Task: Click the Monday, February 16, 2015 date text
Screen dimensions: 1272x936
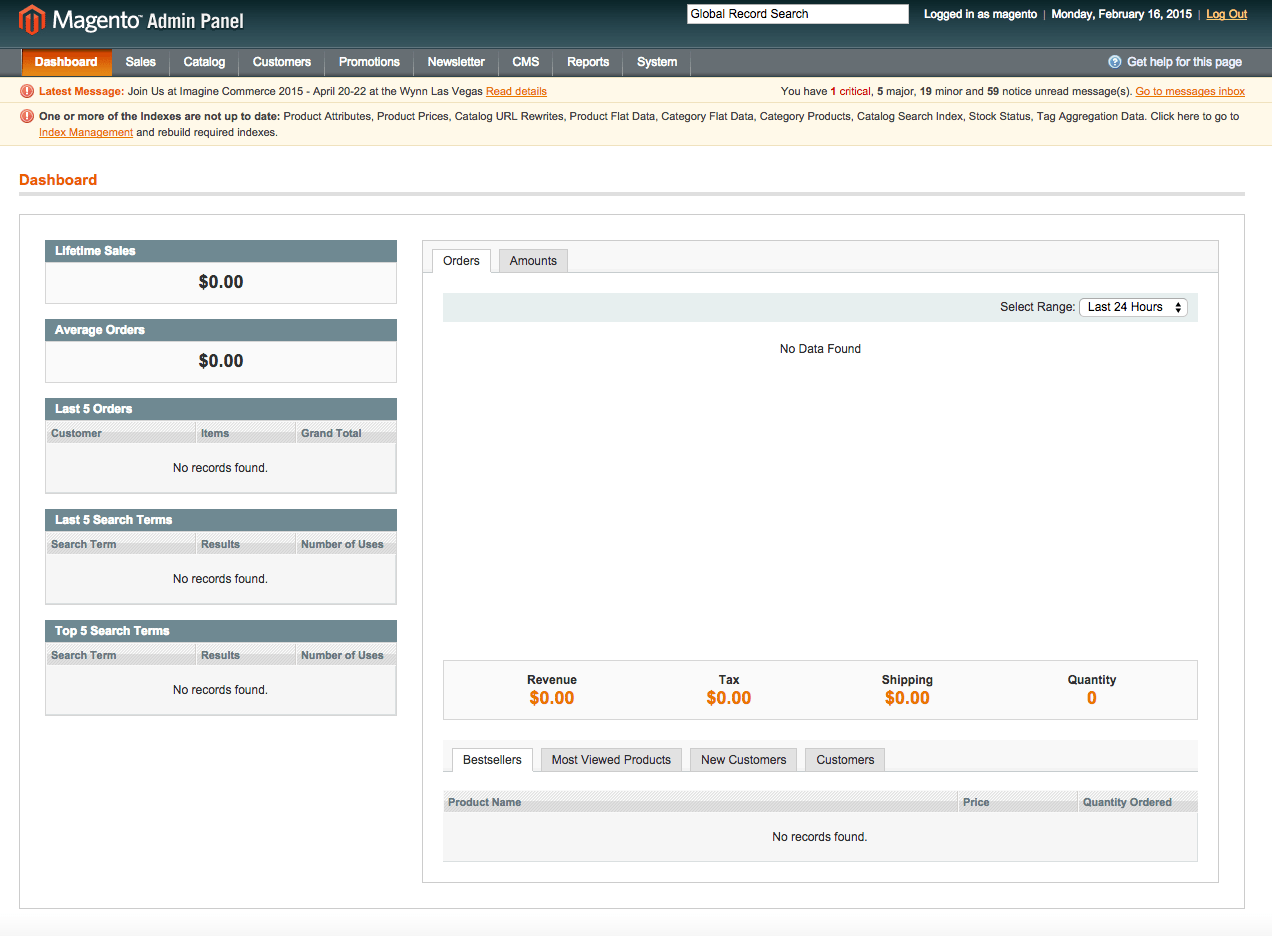Action: (1122, 14)
